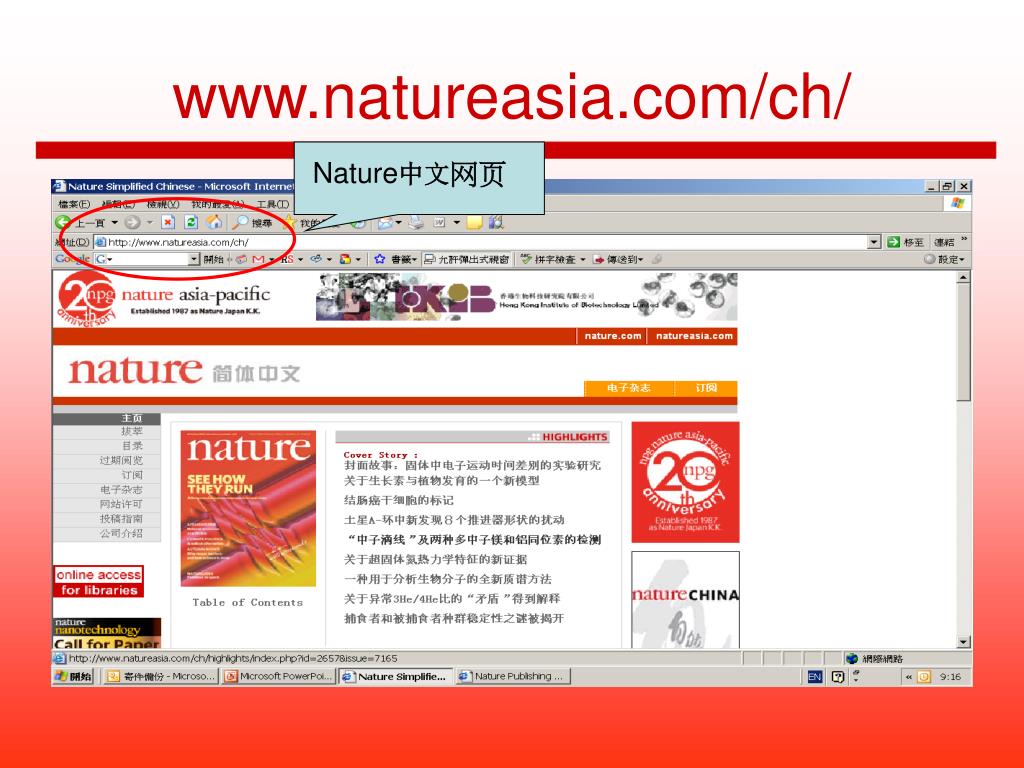
Task: Select the 主页 navigation item
Action: click(106, 418)
